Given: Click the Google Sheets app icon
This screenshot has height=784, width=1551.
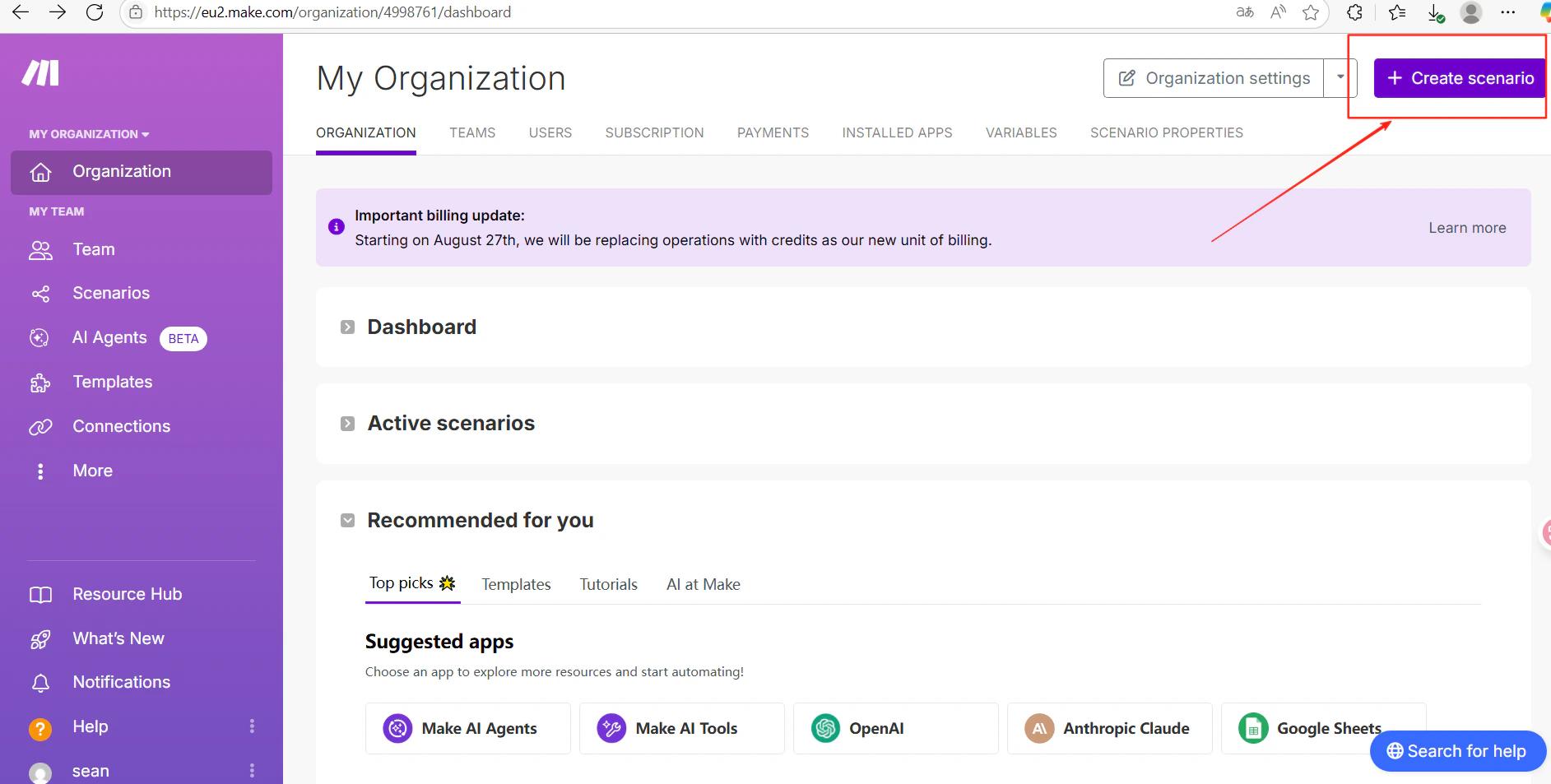Looking at the screenshot, I should tap(1253, 728).
